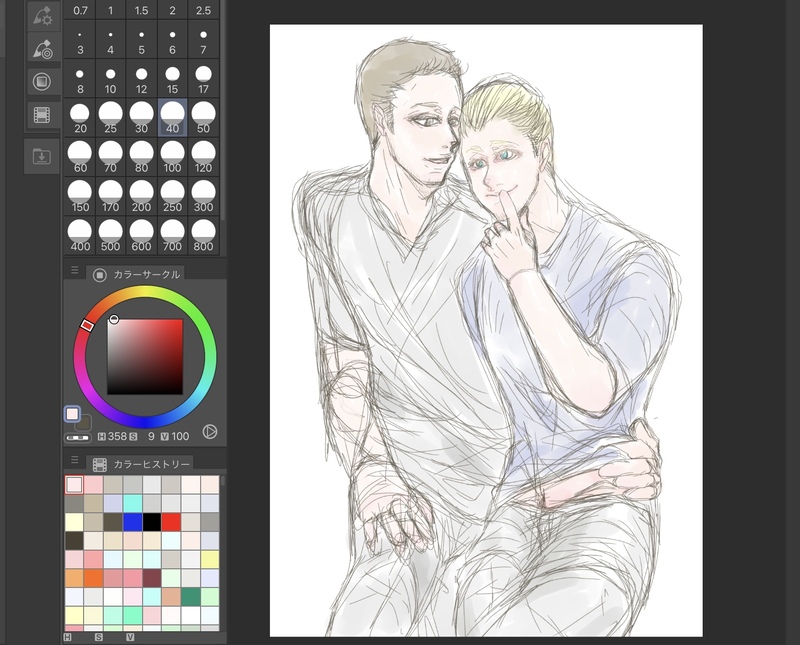Viewport: 800px width, 645px height.
Task: Switch to the カラーサークル tab
Action: coord(136,275)
